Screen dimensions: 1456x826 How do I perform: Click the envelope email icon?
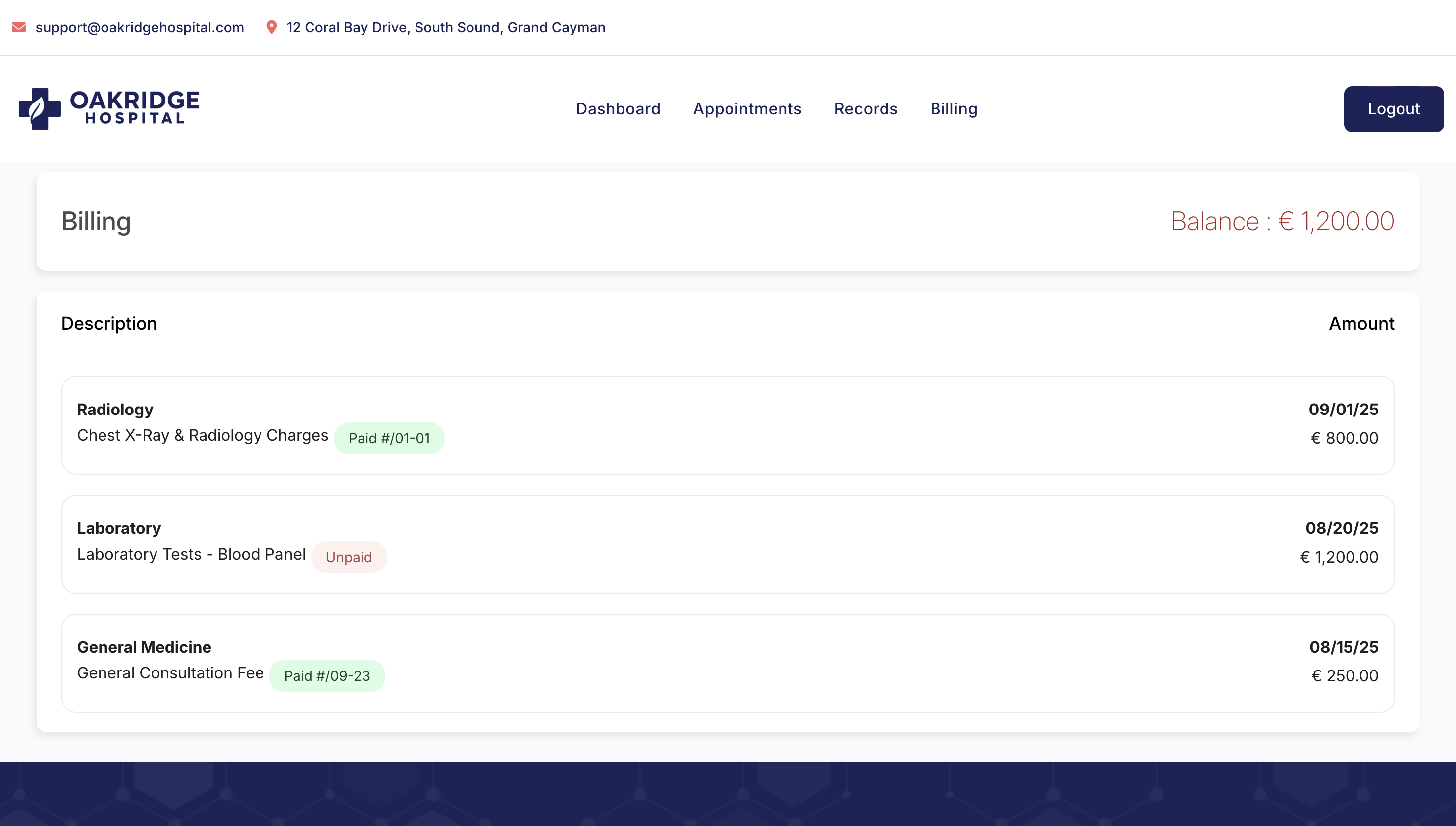tap(19, 27)
